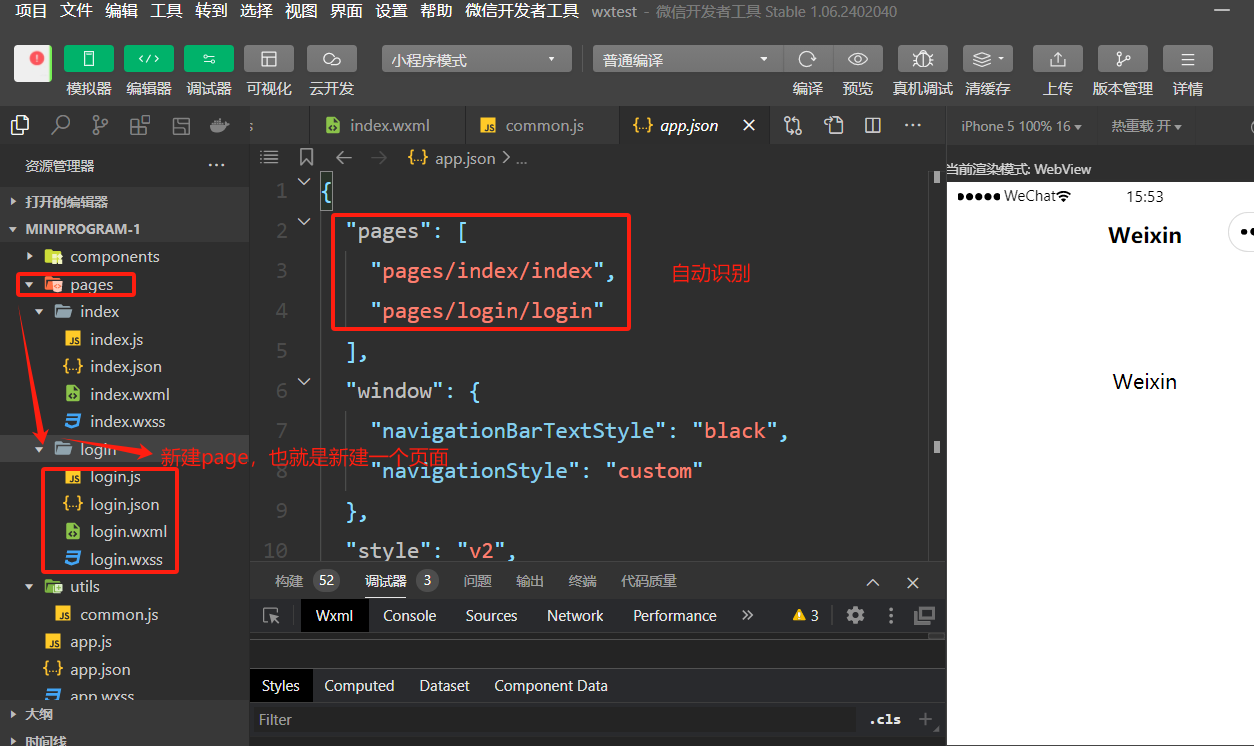The width and height of the screenshot is (1254, 746).
Task: Open login.wxss file in explorer
Action: click(x=124, y=559)
